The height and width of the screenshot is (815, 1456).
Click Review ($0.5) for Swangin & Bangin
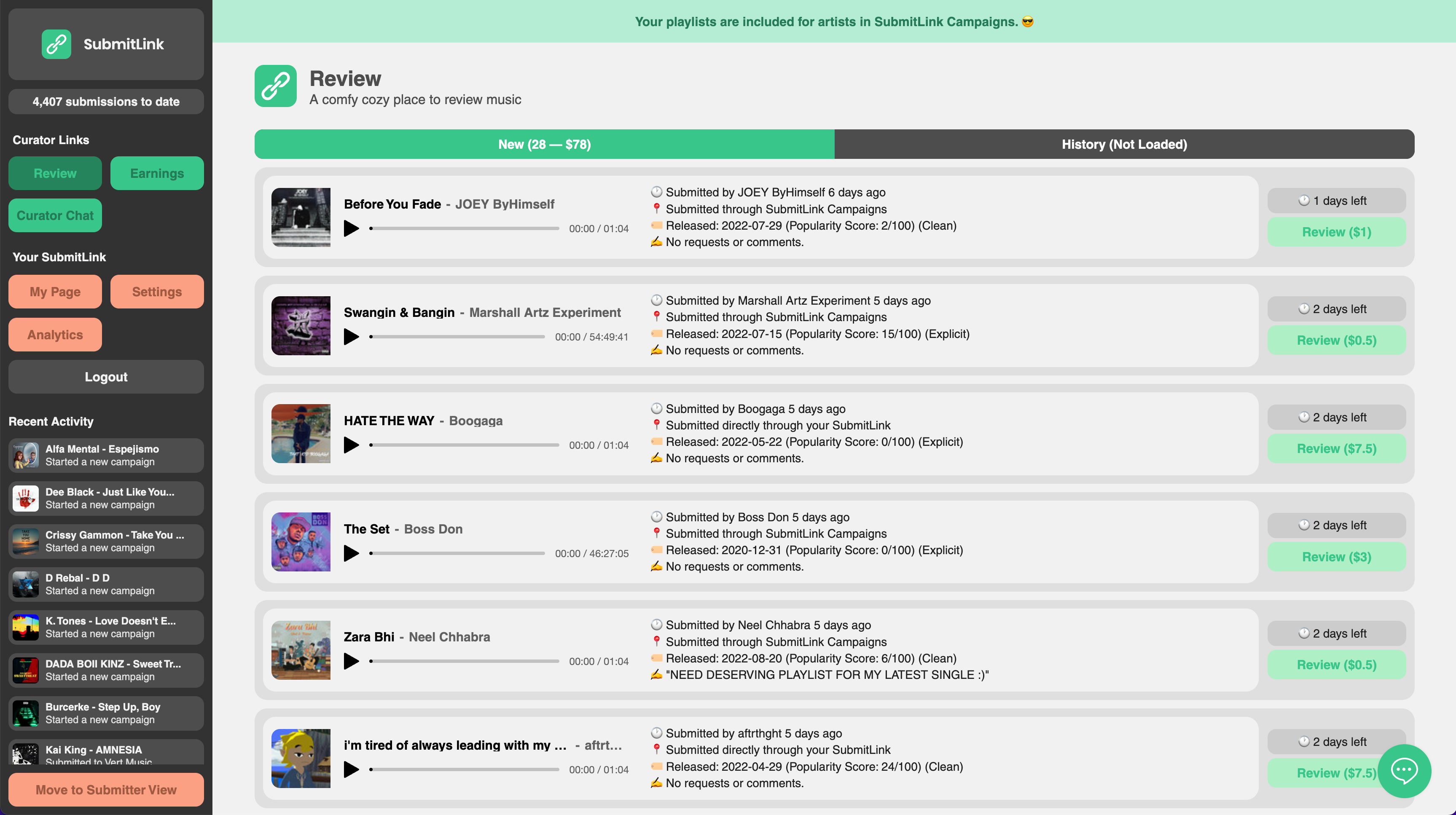point(1337,340)
